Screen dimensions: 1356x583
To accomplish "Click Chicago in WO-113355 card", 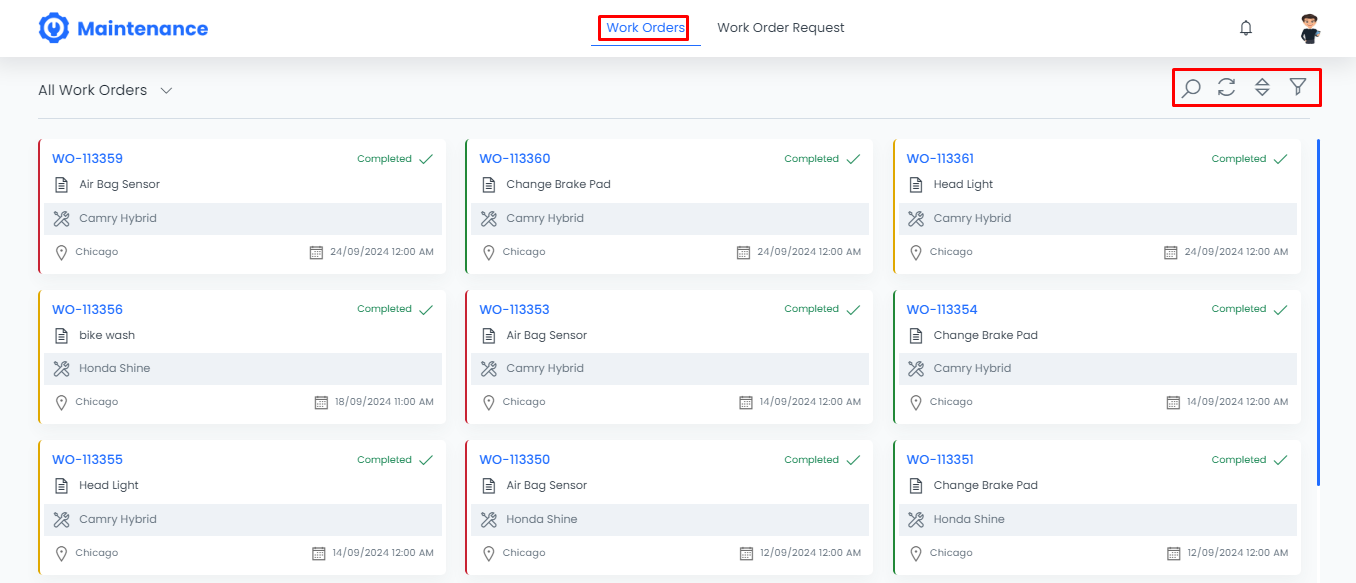I will [x=96, y=553].
